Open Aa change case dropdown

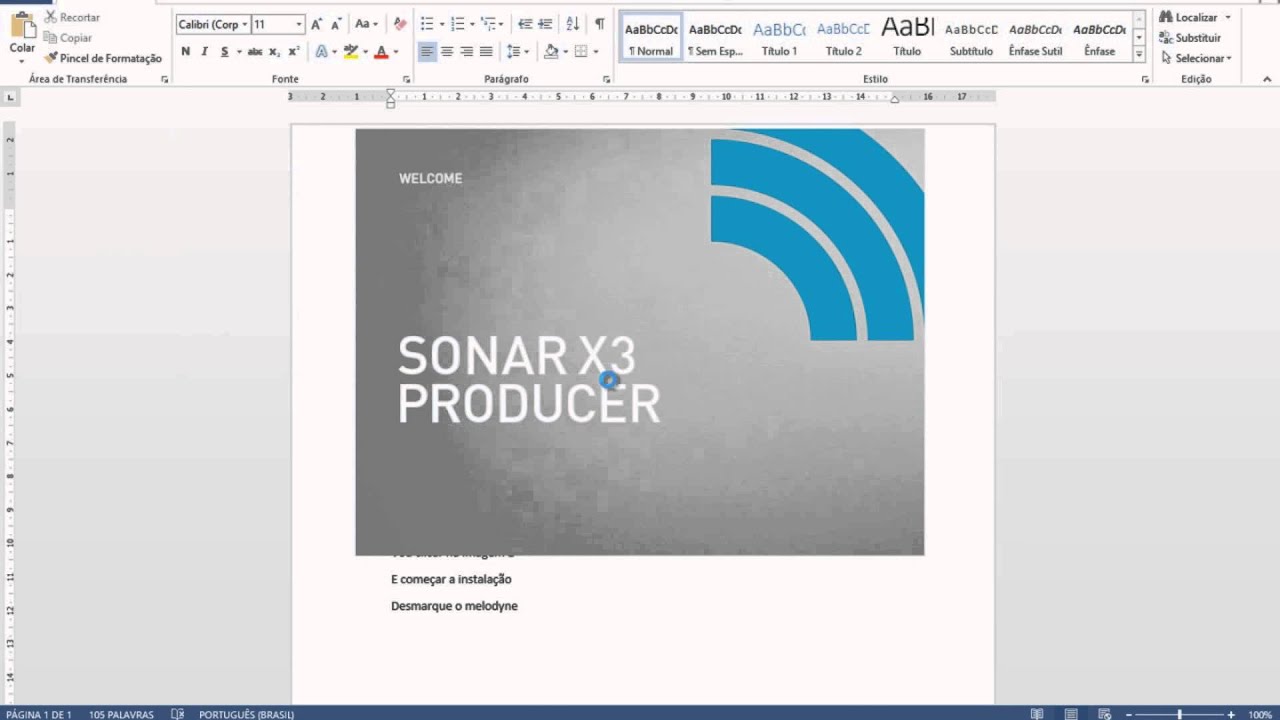coord(367,24)
